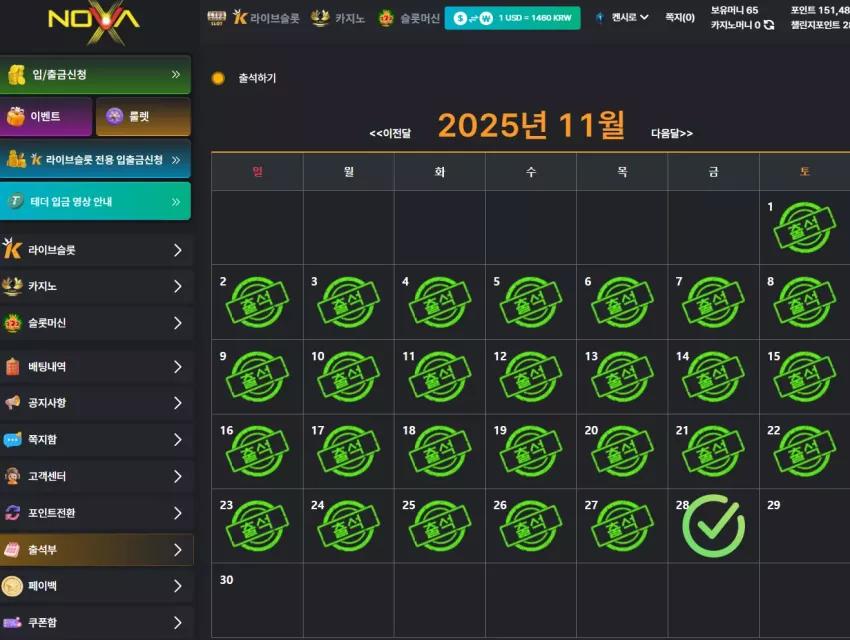The width and height of the screenshot is (850, 640).
Task: Click the roulette wheel icon for 룰렛
Action: 114,117
